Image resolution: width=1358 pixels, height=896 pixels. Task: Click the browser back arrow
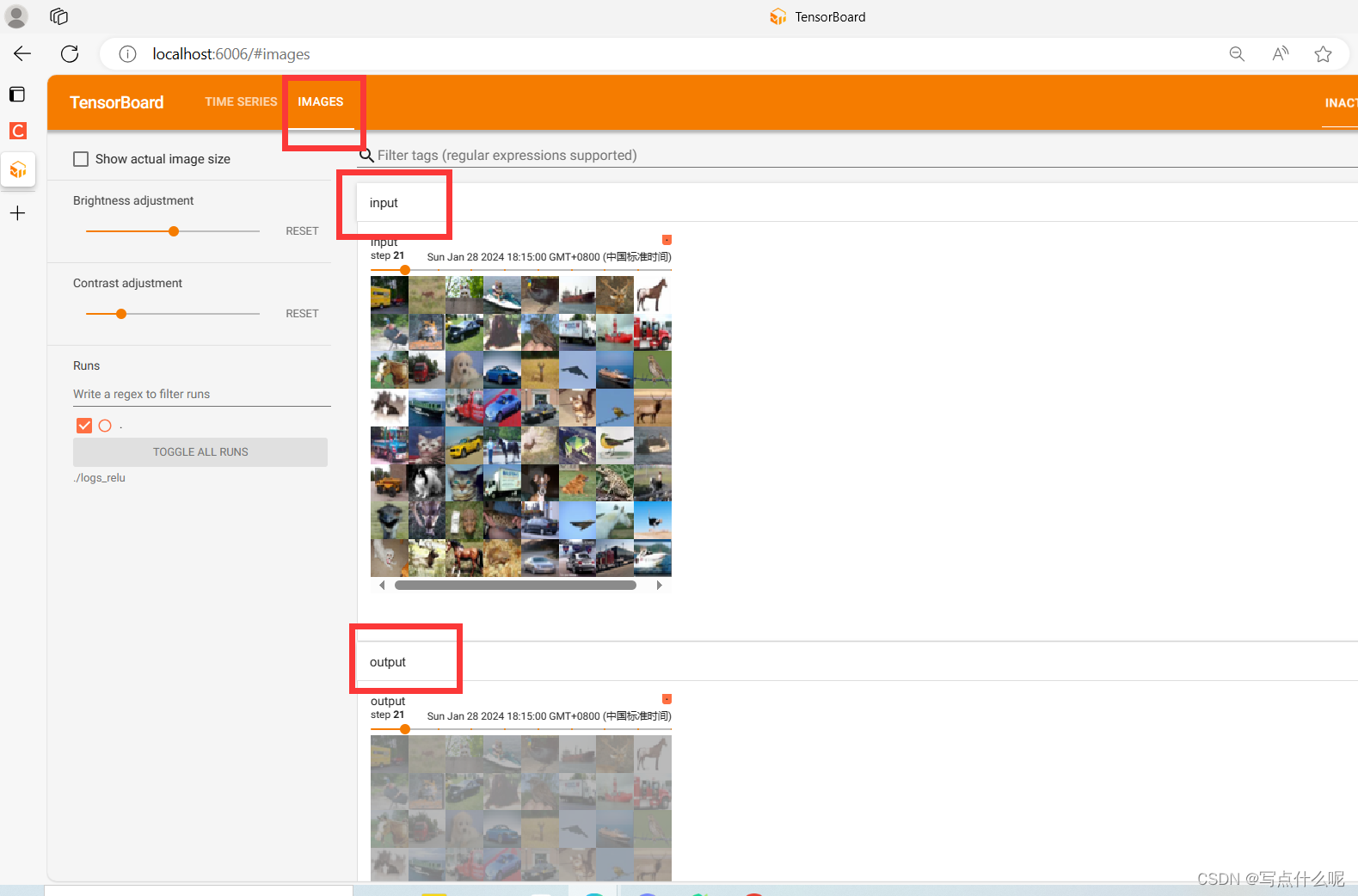pyautogui.click(x=22, y=53)
